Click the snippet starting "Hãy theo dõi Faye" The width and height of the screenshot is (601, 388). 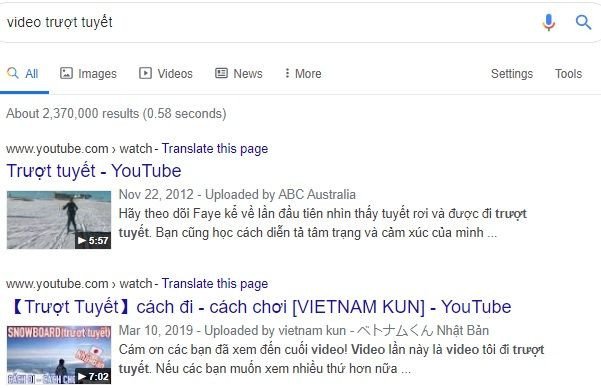[323, 223]
